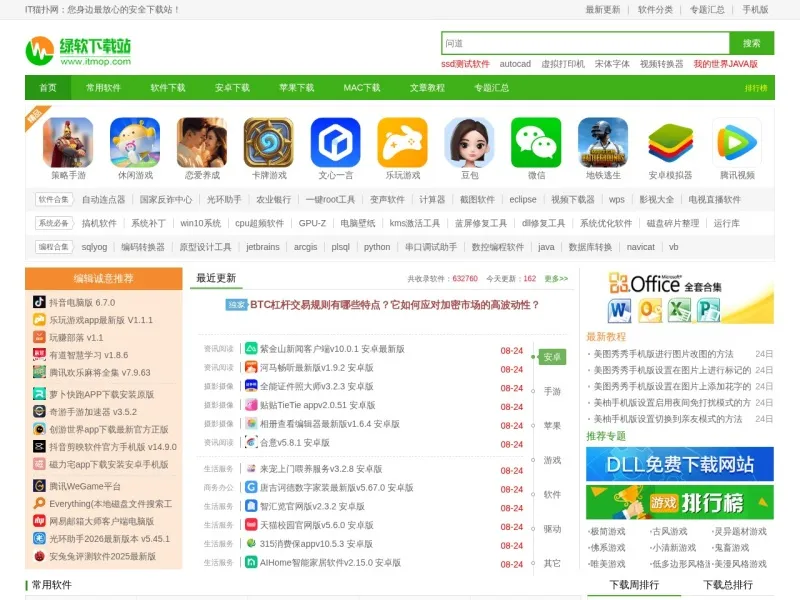The image size is (800, 600).
Task: Switch to the 下载总排行 tab
Action: [x=728, y=585]
